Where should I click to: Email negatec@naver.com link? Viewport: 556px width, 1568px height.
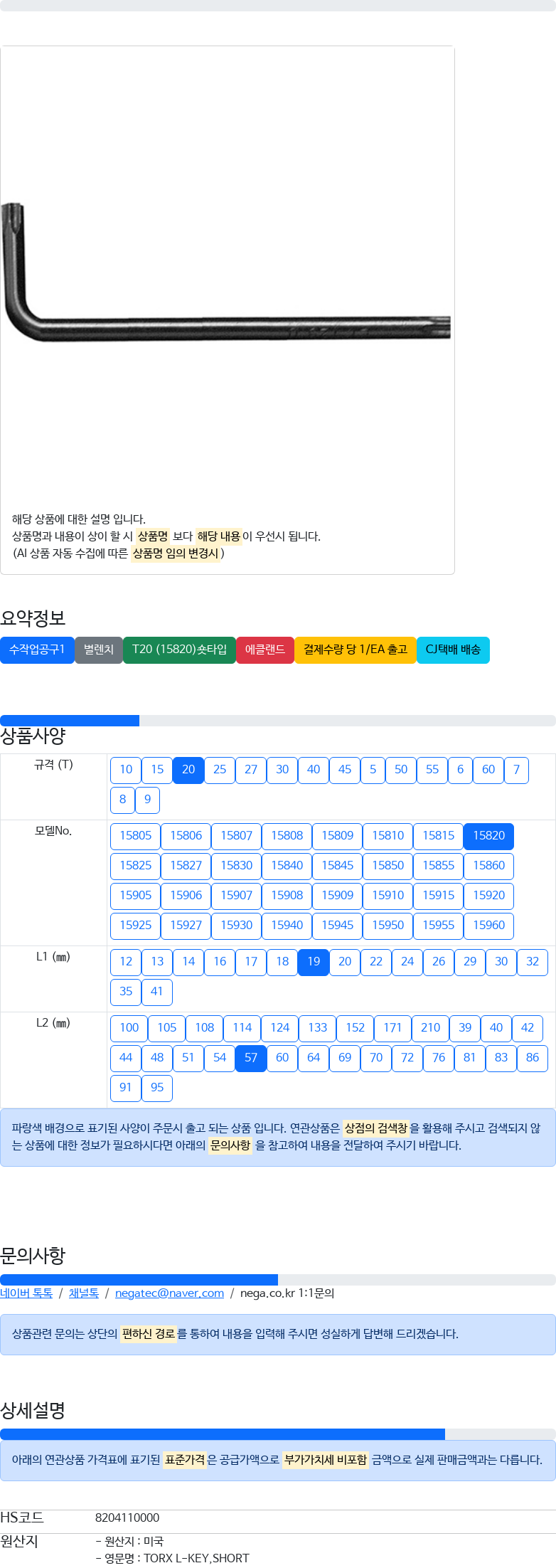169,1293
